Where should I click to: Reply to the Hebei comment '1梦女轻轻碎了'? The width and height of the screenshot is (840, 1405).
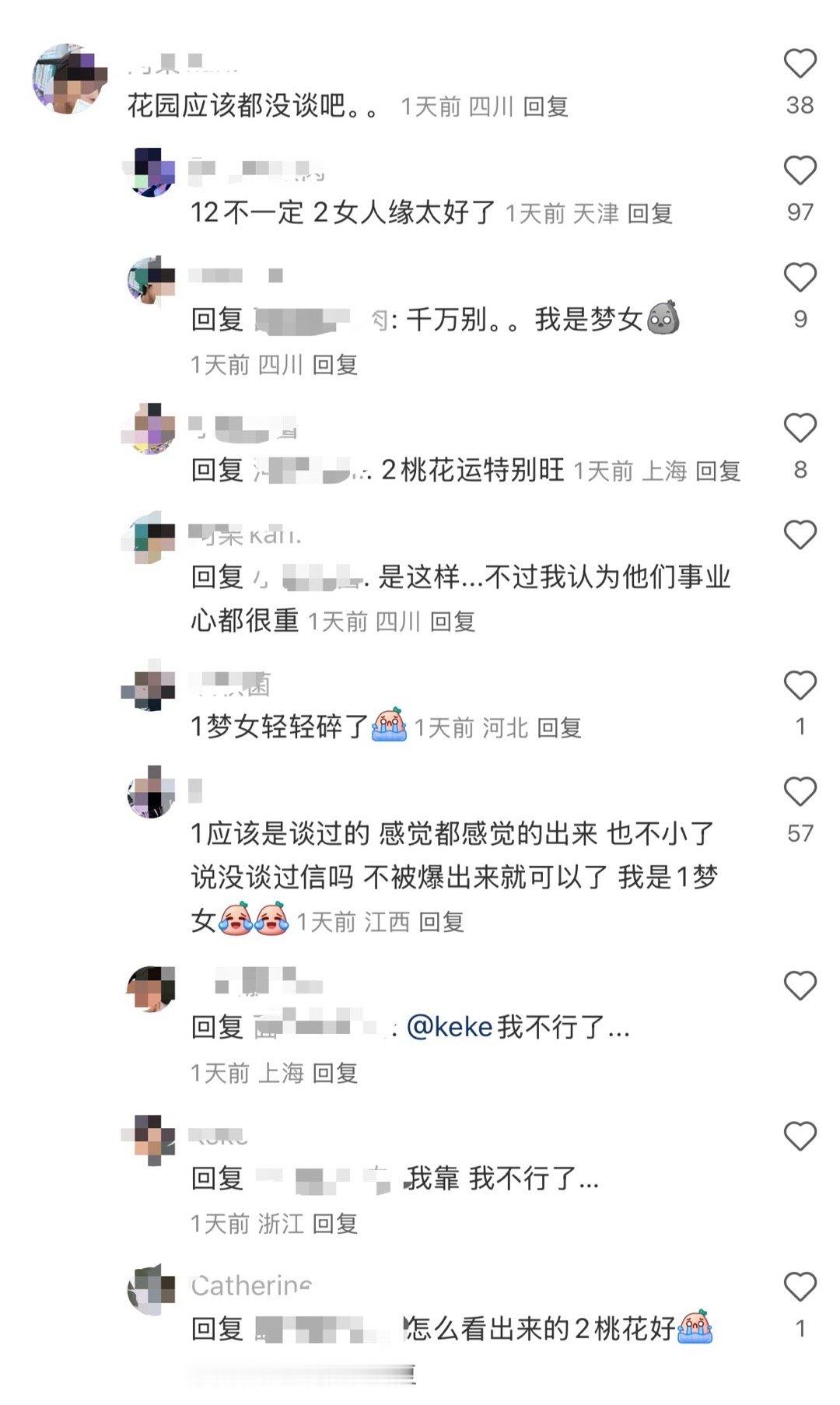coord(559,728)
